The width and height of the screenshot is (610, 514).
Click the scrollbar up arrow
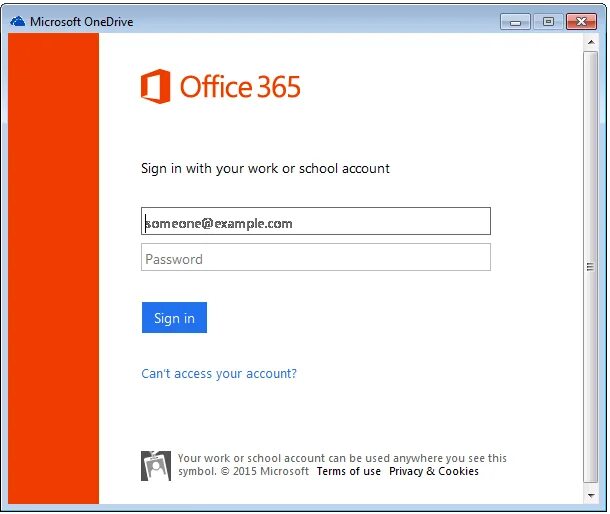[591, 42]
